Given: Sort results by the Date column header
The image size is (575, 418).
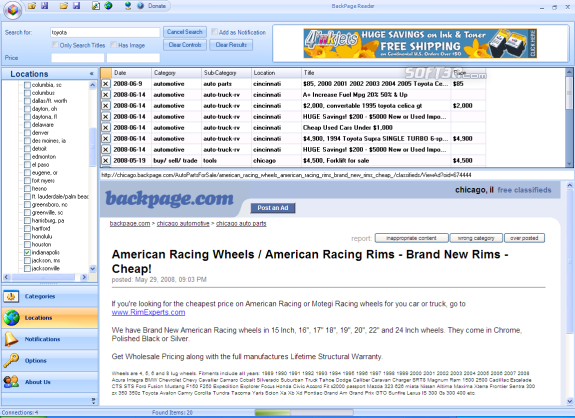Looking at the screenshot, I should click(x=131, y=73).
